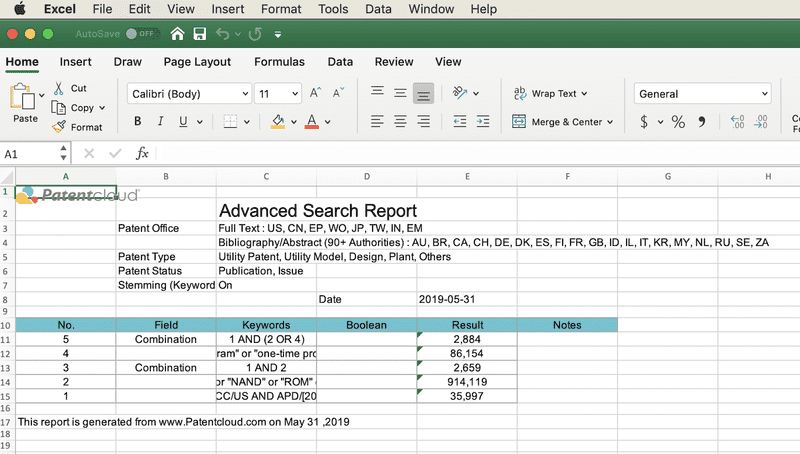Open the undo history dropdown arrow

point(238,34)
